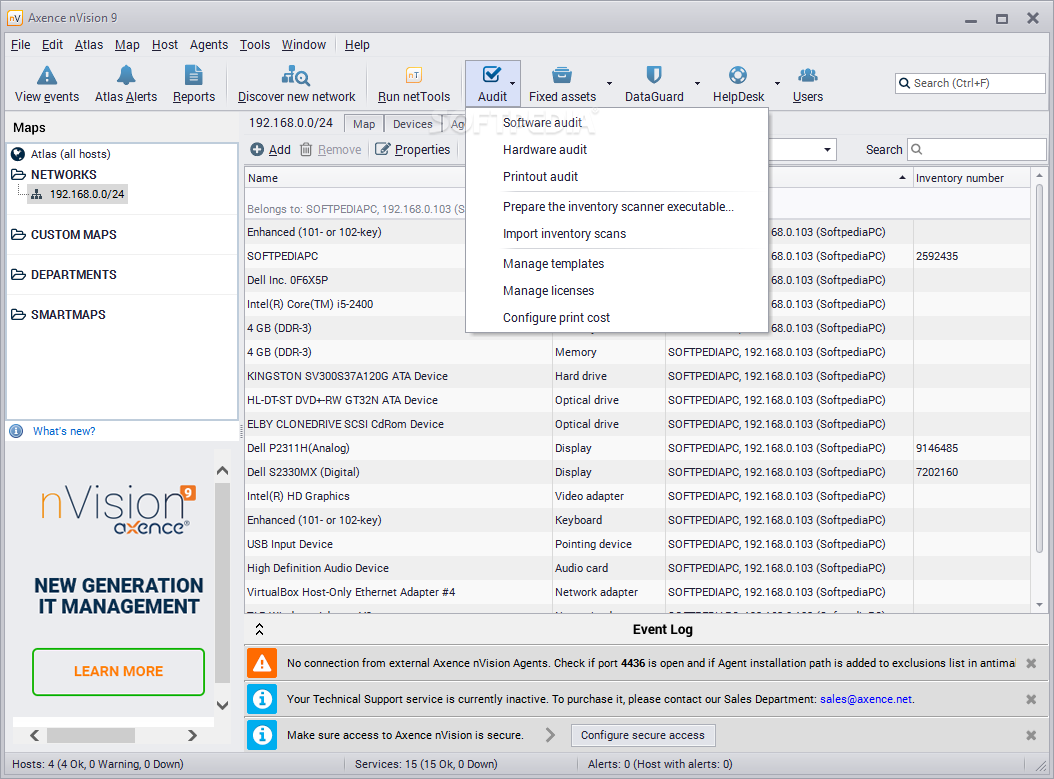The image size is (1054, 779).
Task: Select Prepare the inventory scanner executable
Action: (616, 206)
